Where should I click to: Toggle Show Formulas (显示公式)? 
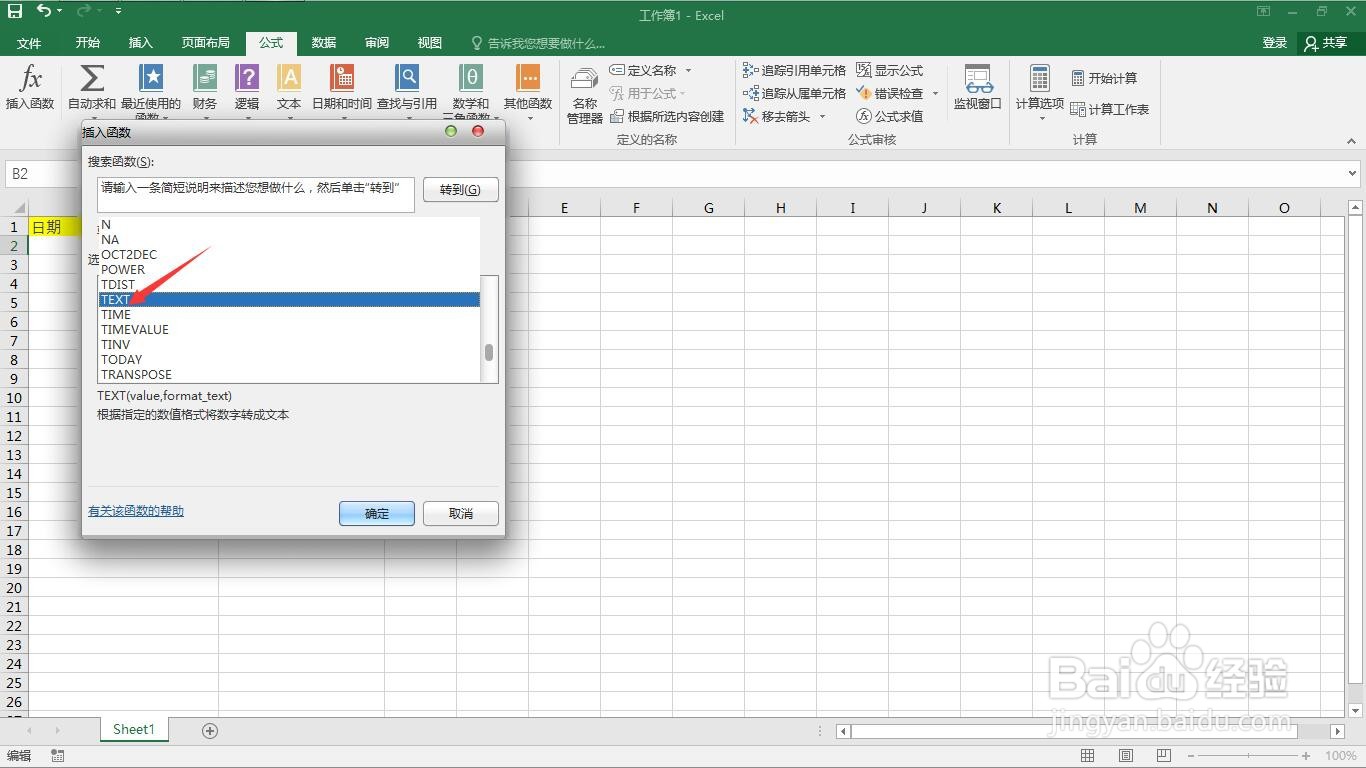[x=890, y=70]
